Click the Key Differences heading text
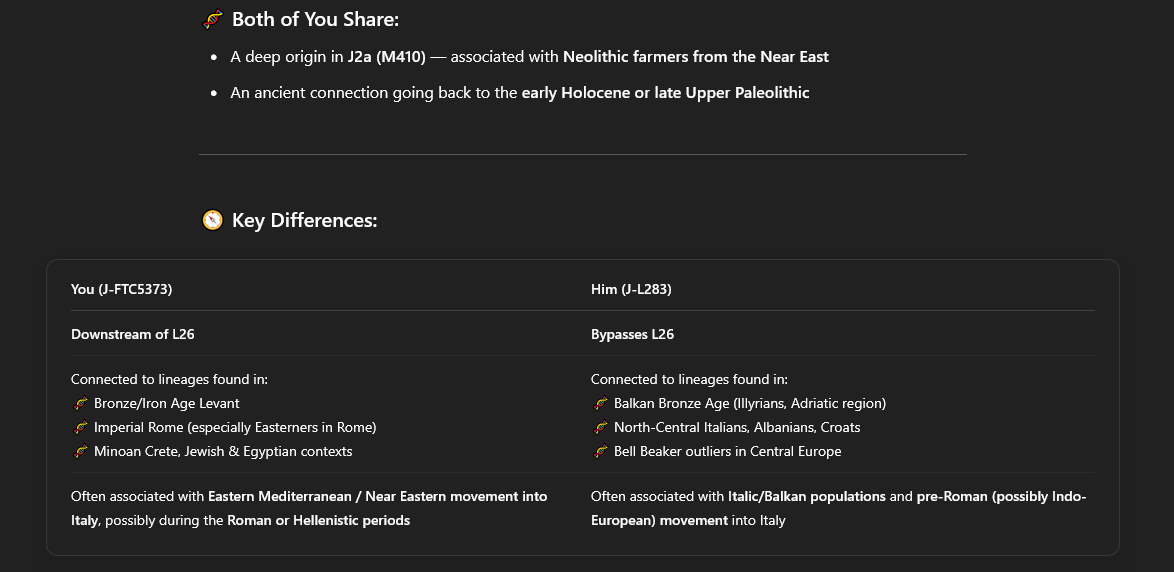Viewport: 1174px width, 572px height. pyautogui.click(x=305, y=220)
